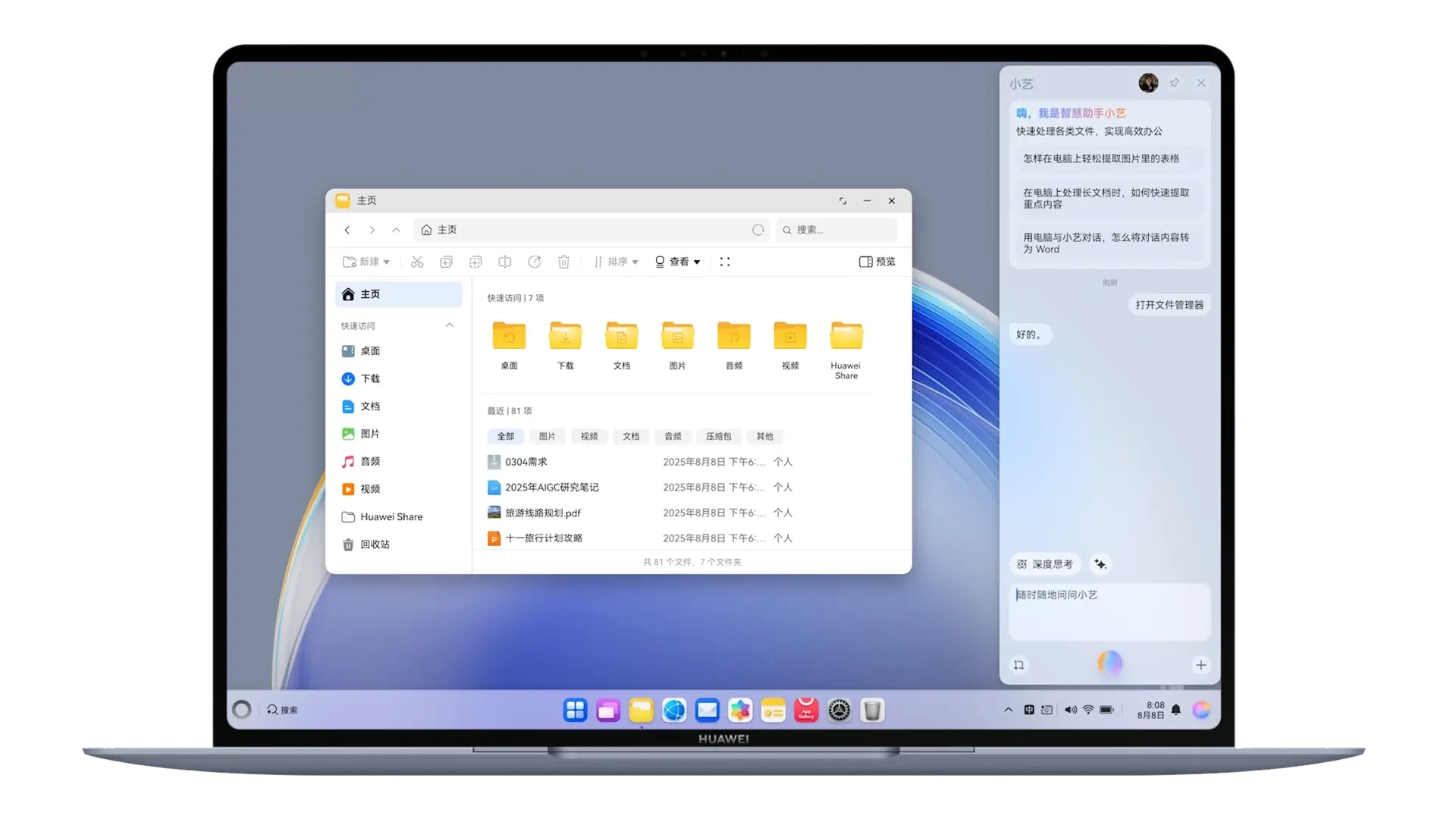Open 回收站 recycle bin in sidebar

(x=398, y=544)
